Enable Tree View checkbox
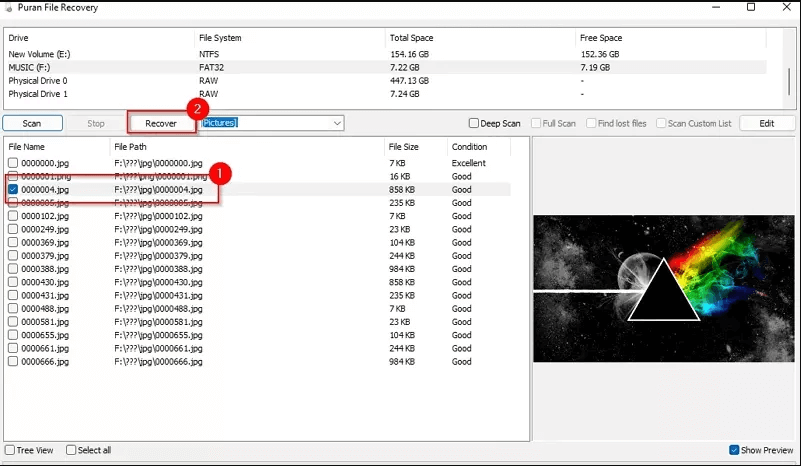 tap(10, 450)
